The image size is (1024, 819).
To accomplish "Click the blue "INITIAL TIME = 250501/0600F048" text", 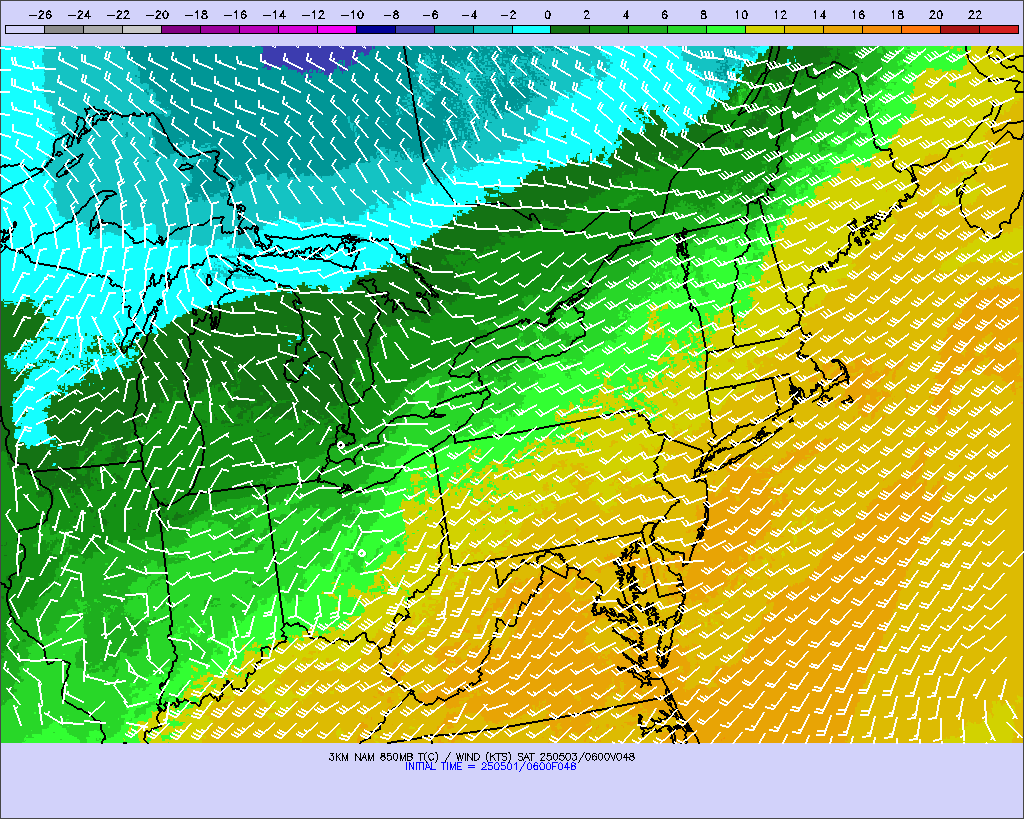I will coord(490,766).
